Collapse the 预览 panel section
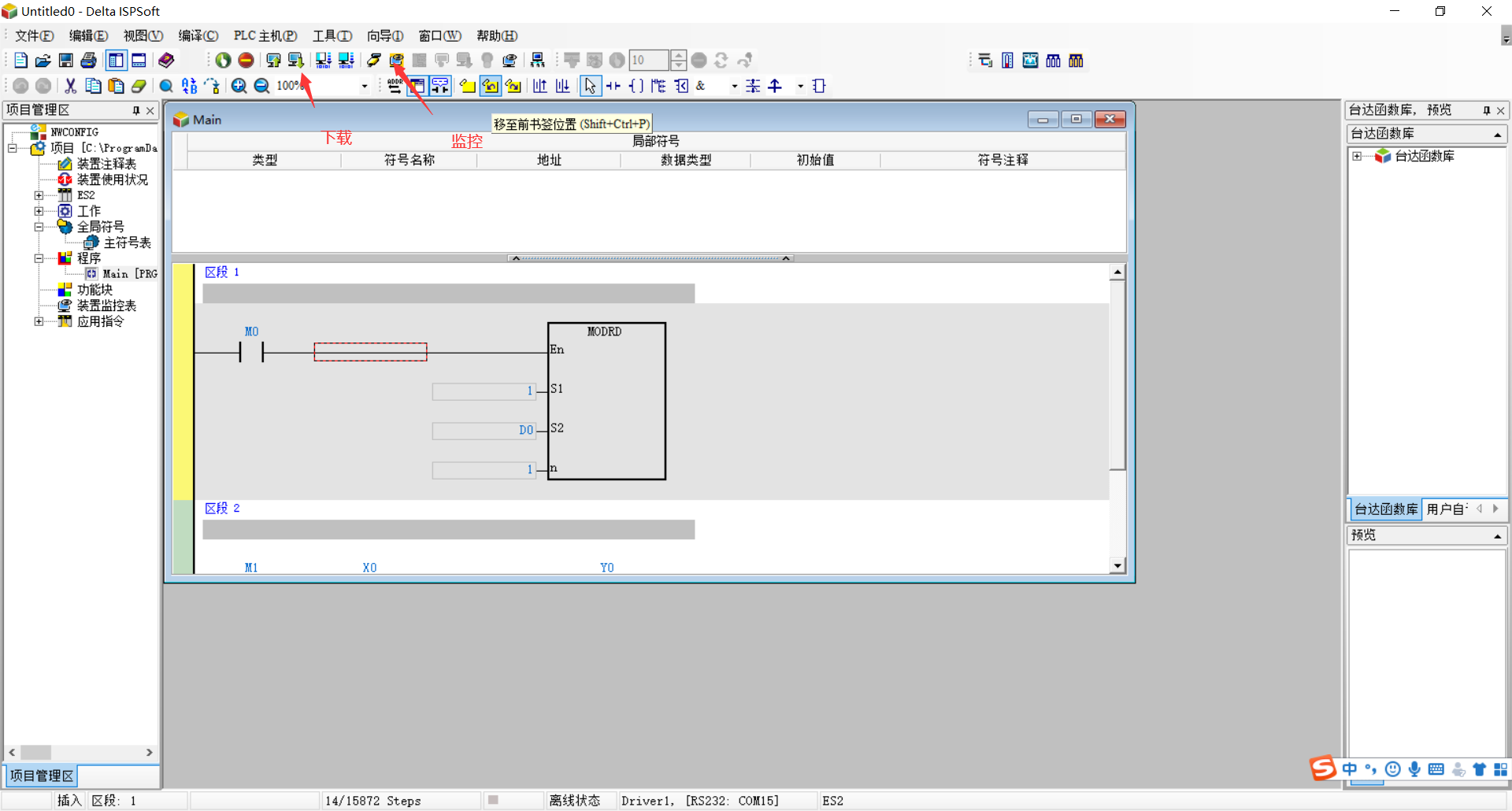The height and width of the screenshot is (811, 1512). (1497, 535)
